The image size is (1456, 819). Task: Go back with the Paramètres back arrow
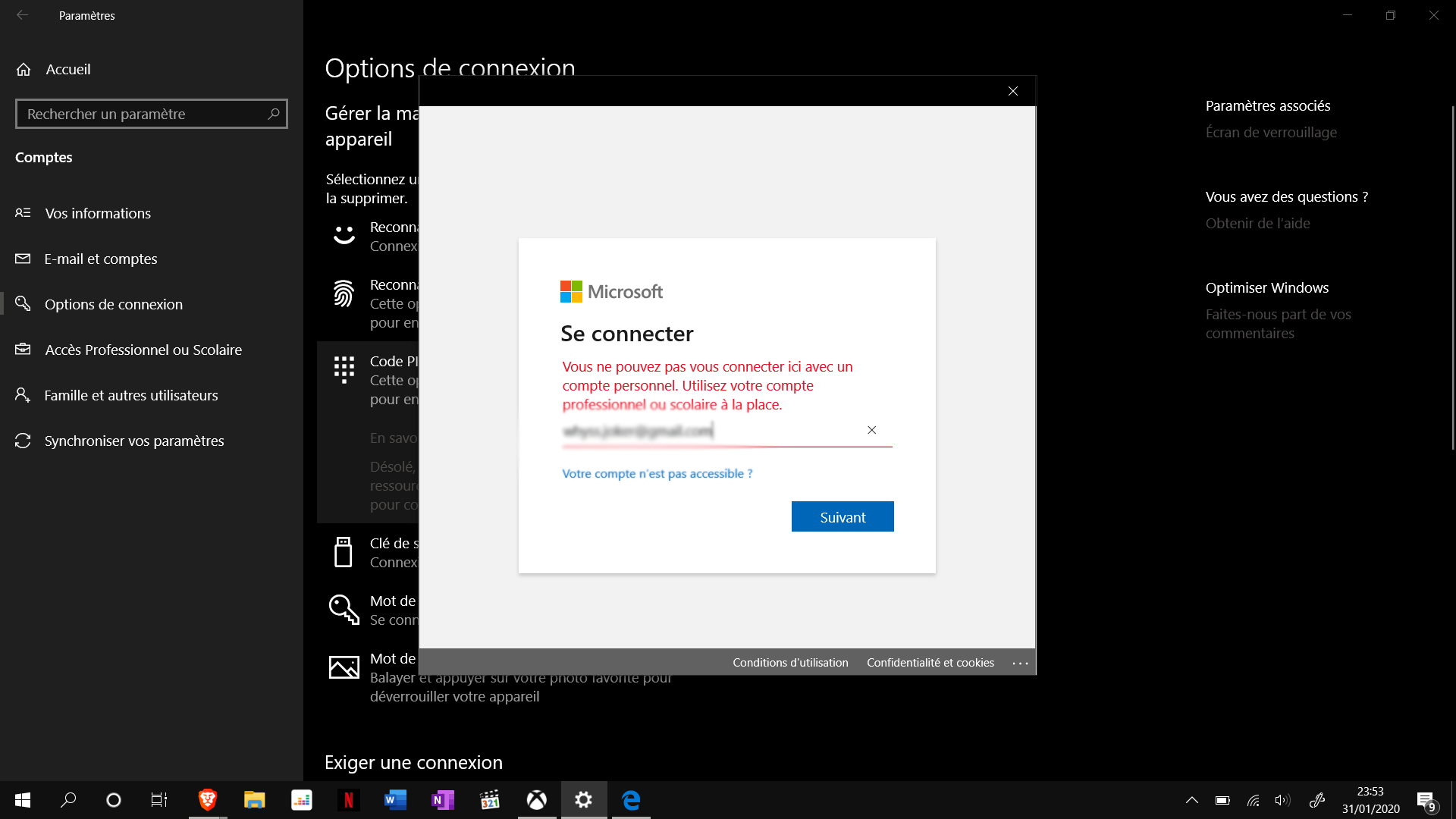point(22,15)
